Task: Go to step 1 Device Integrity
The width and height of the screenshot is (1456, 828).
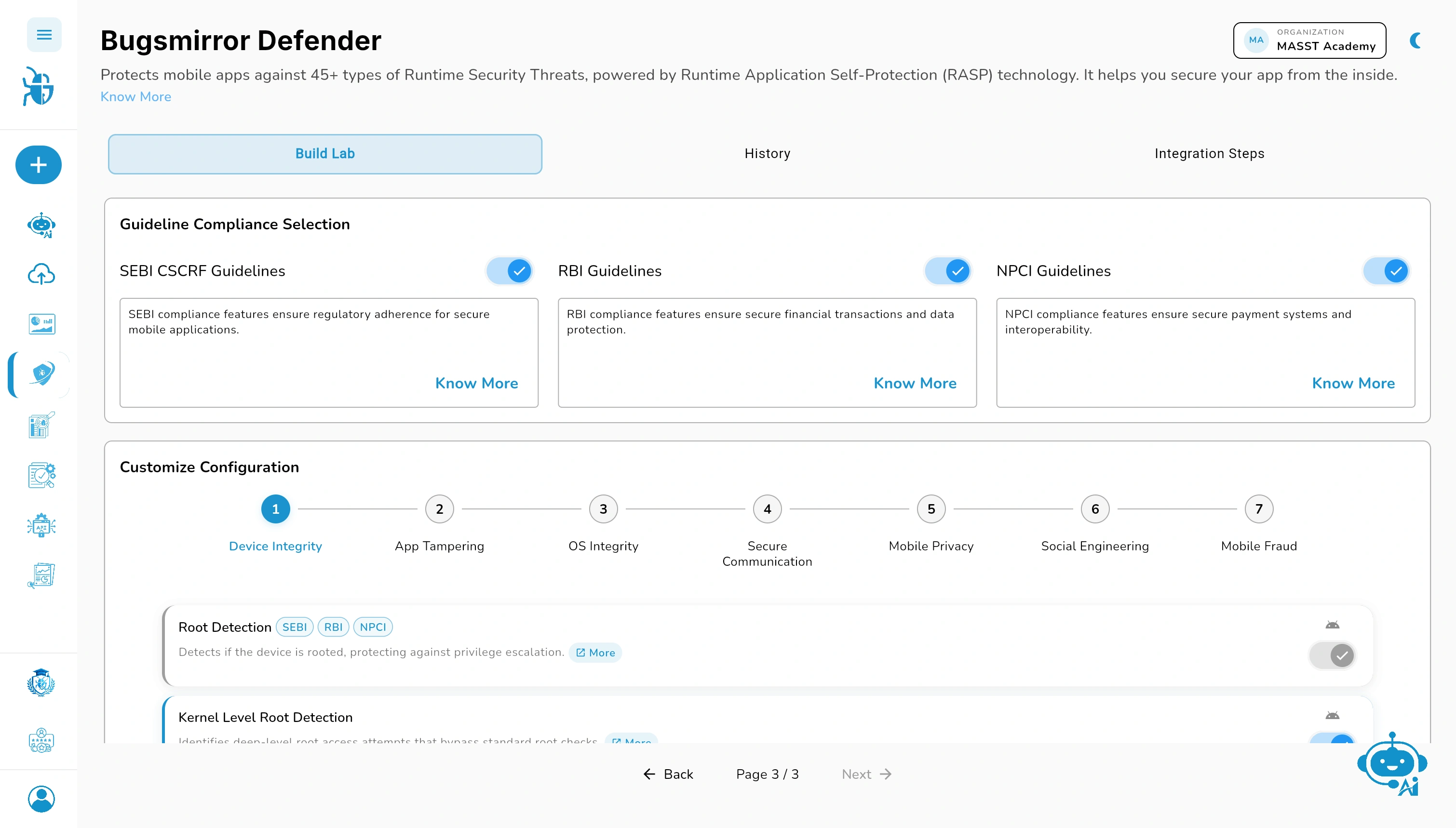Action: point(275,509)
